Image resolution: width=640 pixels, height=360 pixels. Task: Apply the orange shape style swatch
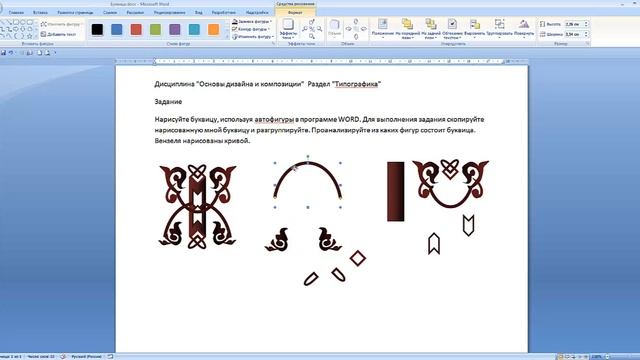(x=213, y=29)
